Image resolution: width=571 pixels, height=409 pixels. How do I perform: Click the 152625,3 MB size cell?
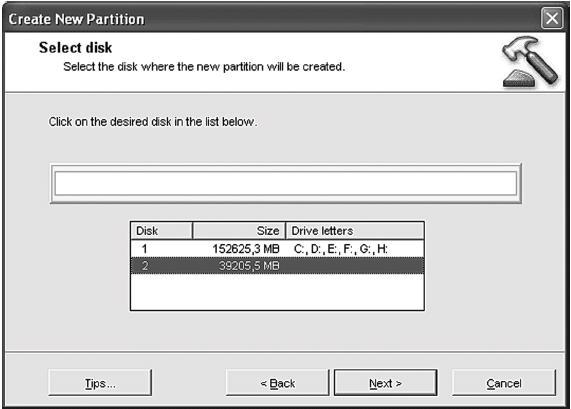pyautogui.click(x=246, y=249)
